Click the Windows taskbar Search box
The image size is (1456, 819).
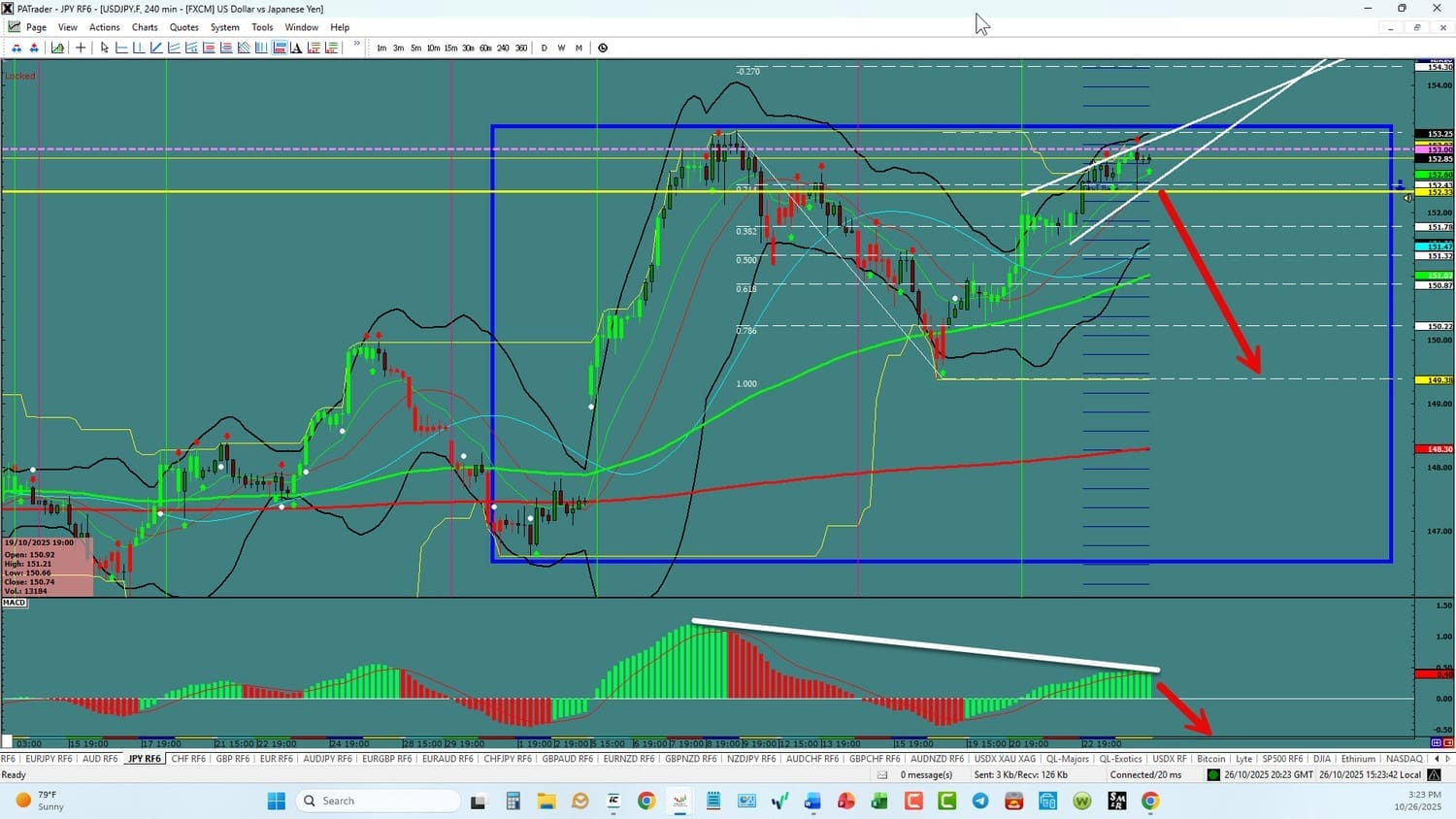[379, 801]
